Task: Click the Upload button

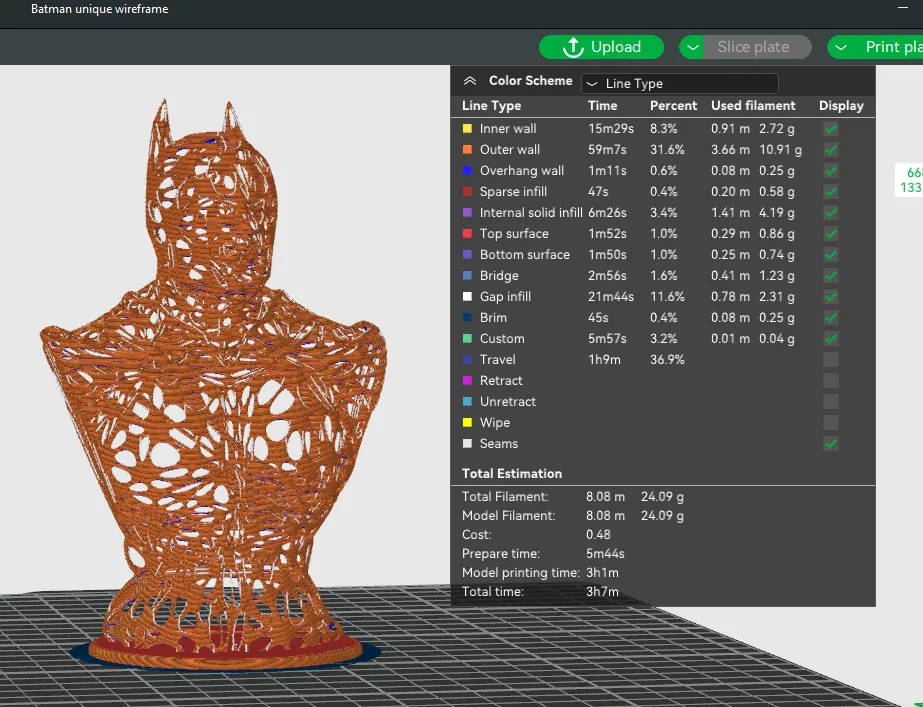Action: tap(601, 47)
